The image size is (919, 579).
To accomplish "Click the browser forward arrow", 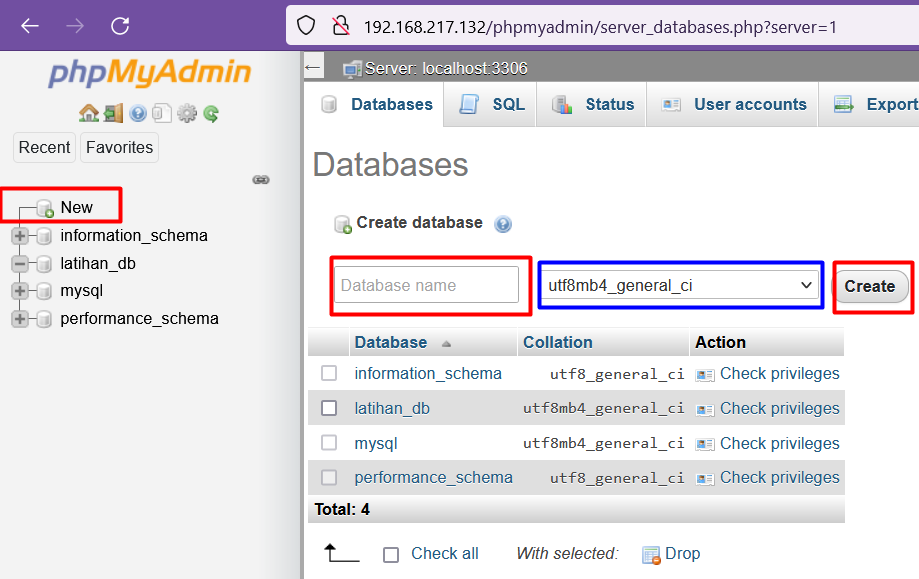I will 75,26.
